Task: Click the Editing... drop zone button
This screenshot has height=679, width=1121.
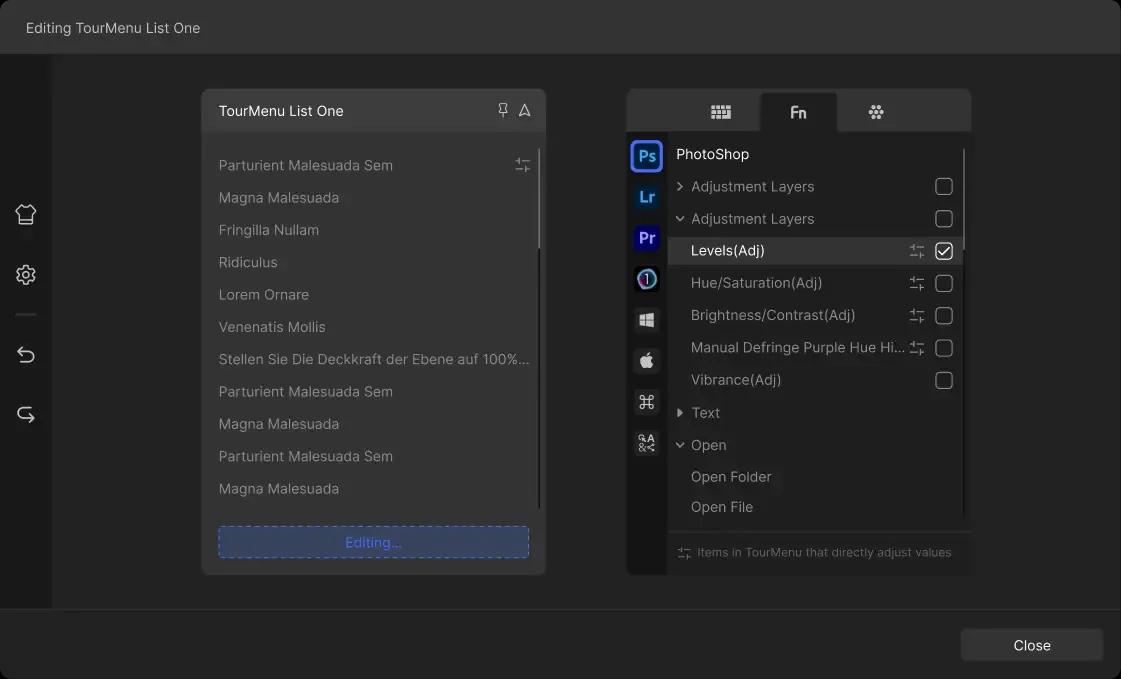Action: point(373,542)
